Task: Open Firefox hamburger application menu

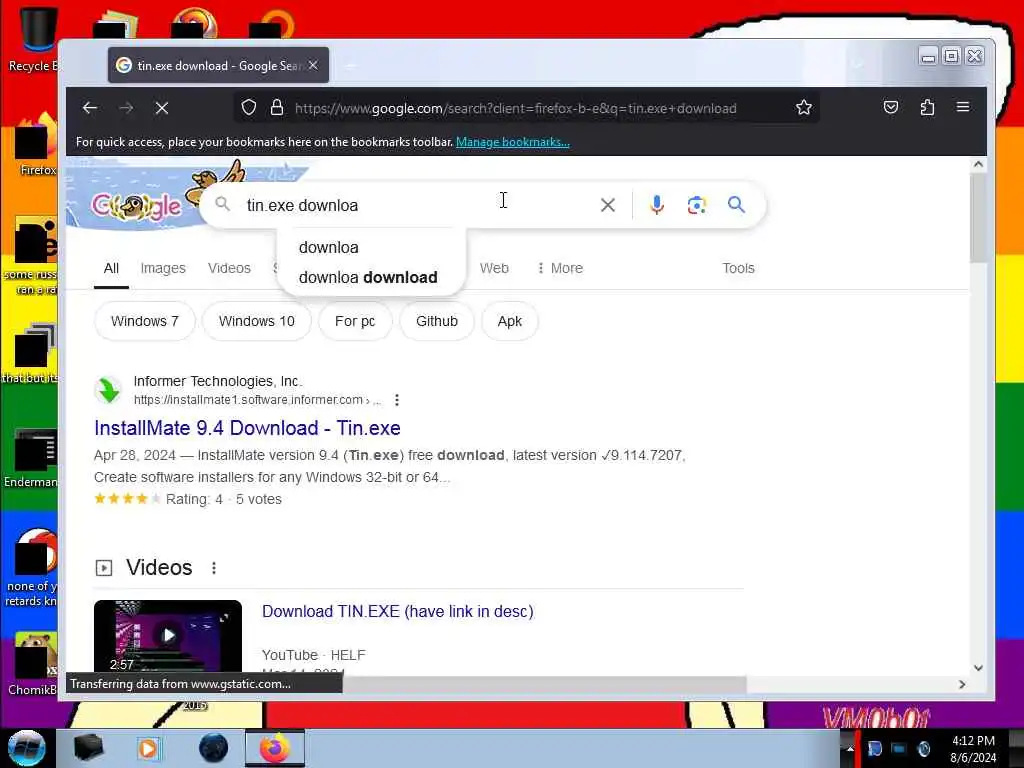Action: pyautogui.click(x=963, y=108)
